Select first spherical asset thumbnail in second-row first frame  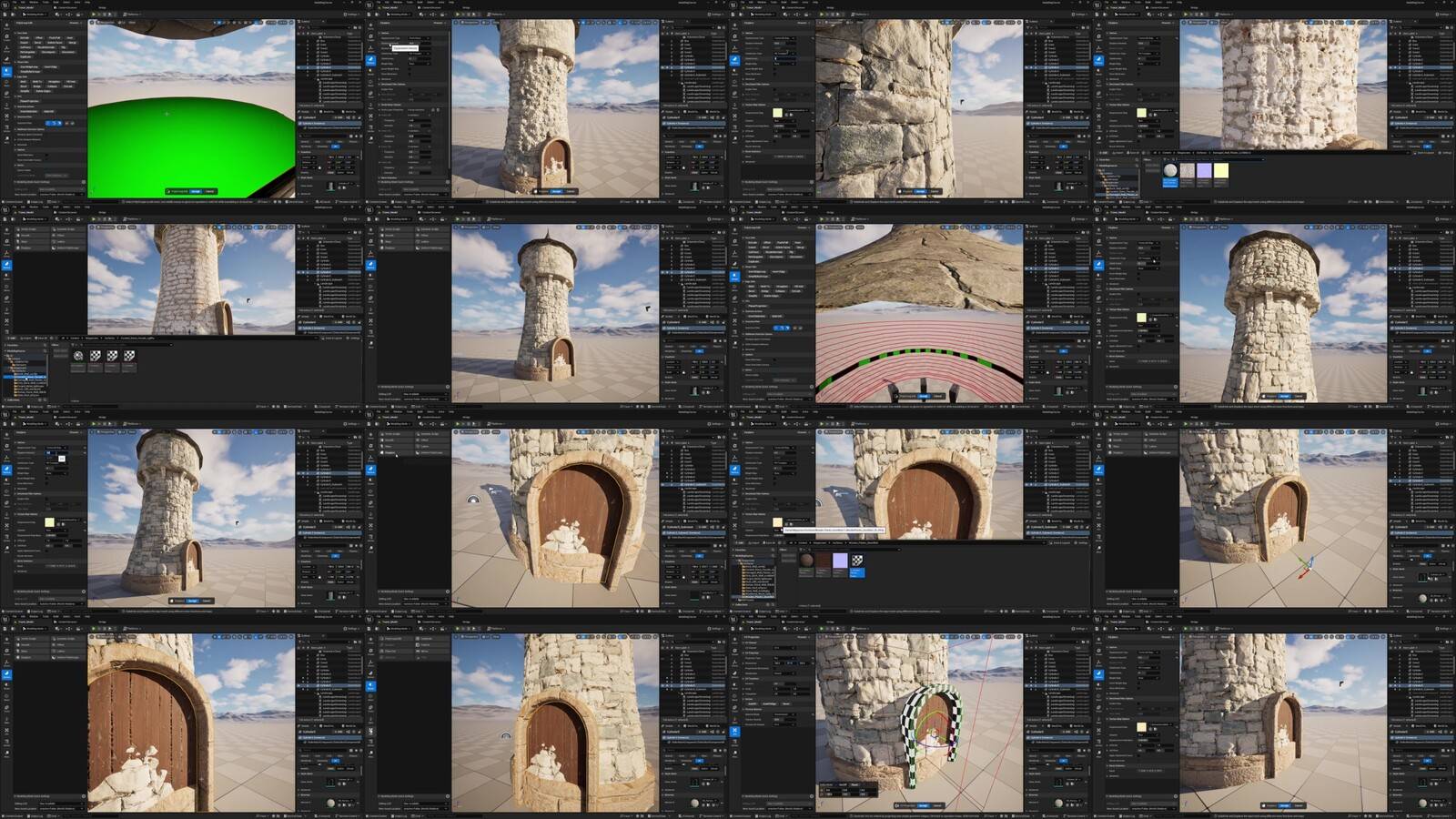click(78, 356)
